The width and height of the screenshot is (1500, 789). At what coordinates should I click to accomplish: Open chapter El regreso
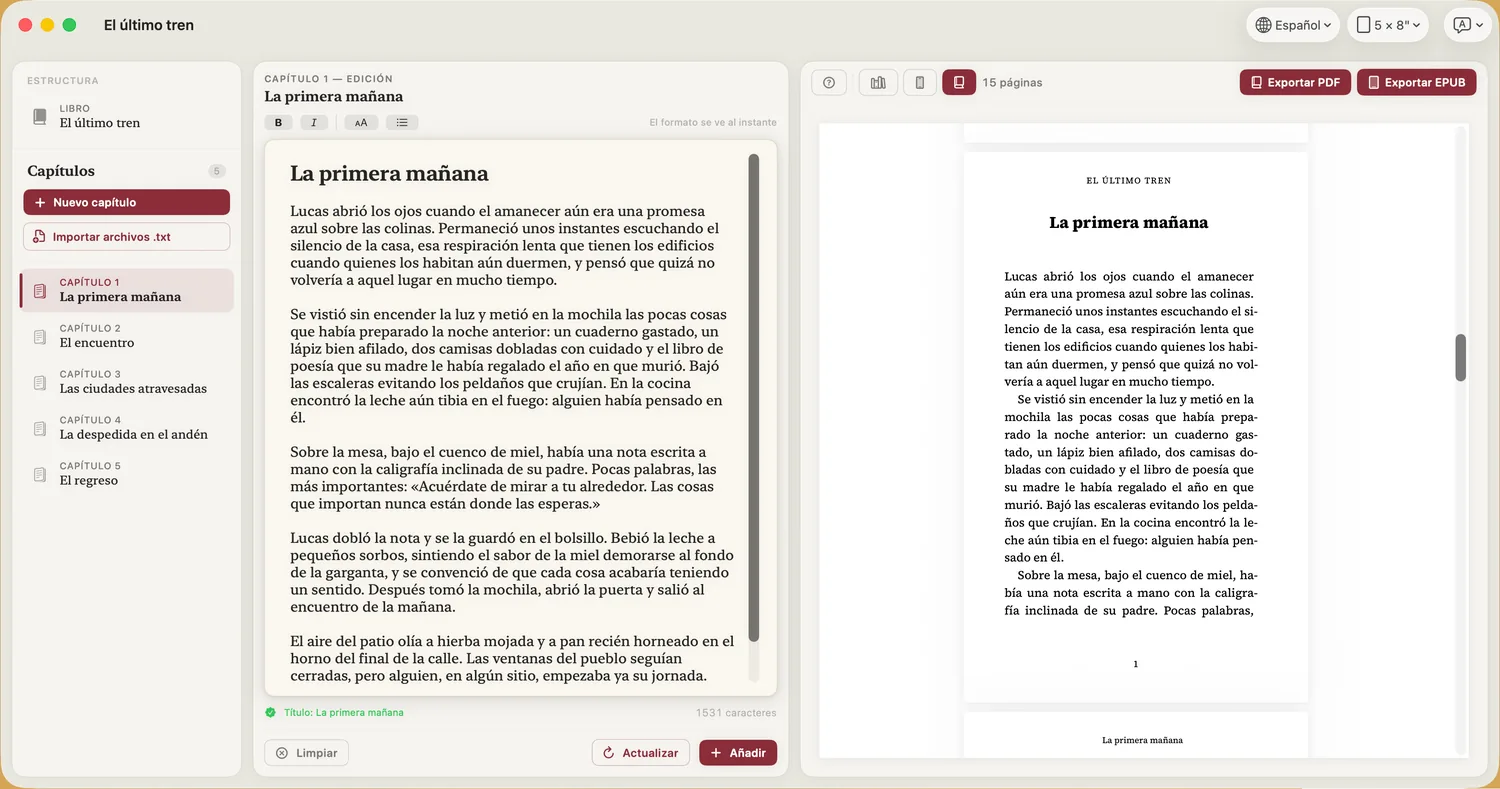(127, 474)
